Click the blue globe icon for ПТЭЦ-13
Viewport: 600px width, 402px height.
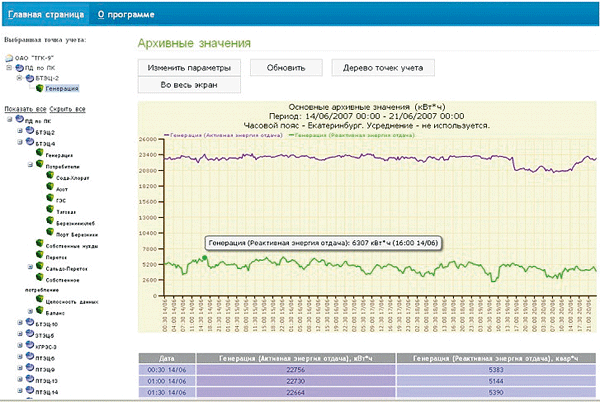[x=30, y=379]
